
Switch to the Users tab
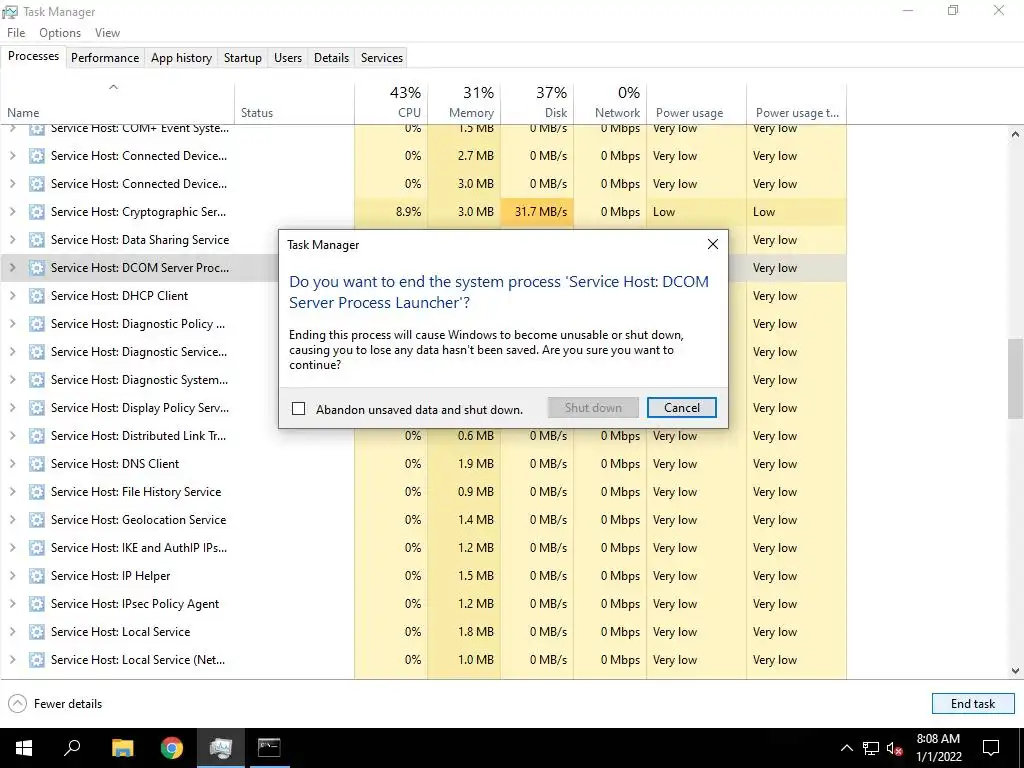pyautogui.click(x=287, y=57)
